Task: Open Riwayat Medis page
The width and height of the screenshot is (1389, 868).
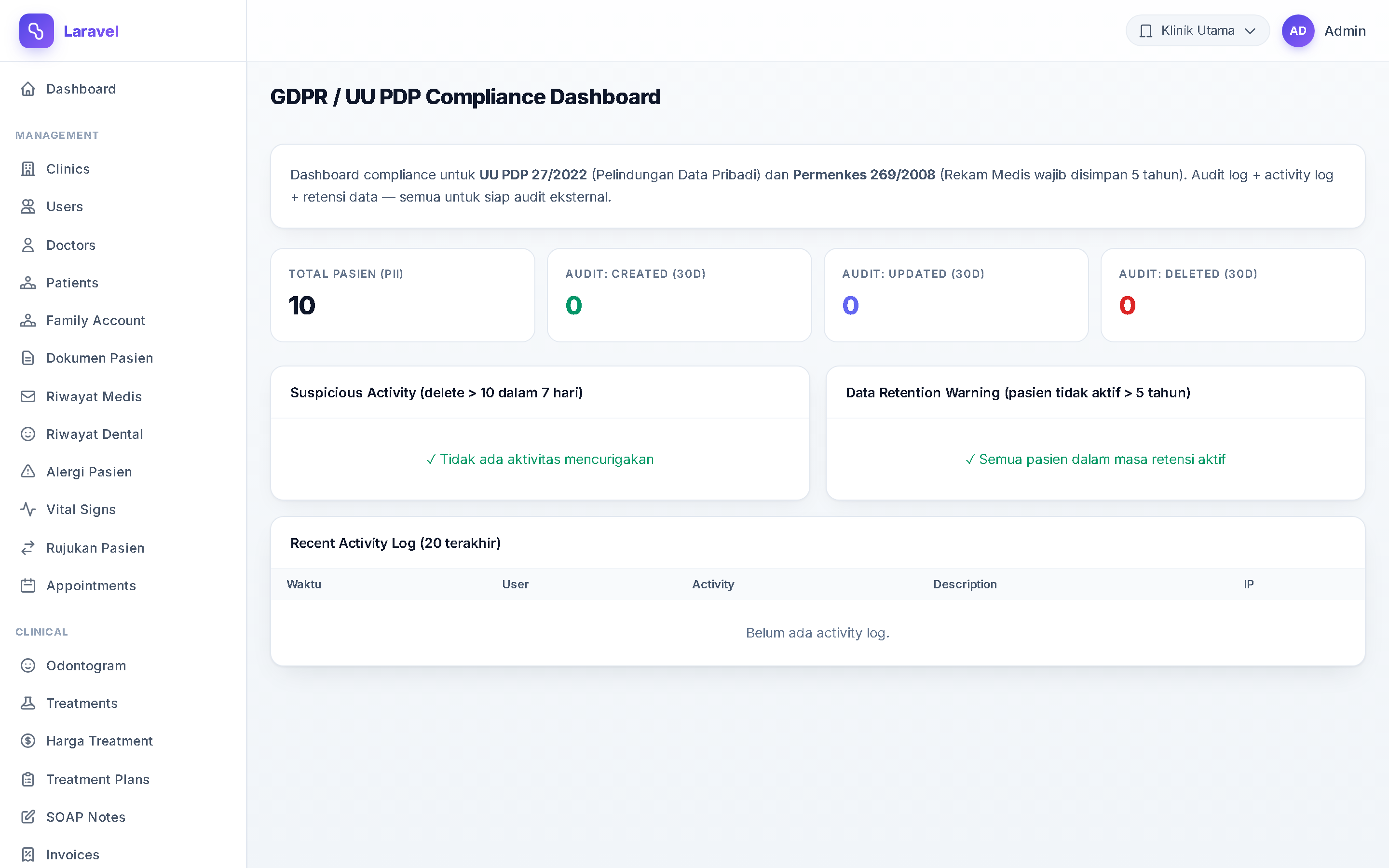Action: coord(123,397)
